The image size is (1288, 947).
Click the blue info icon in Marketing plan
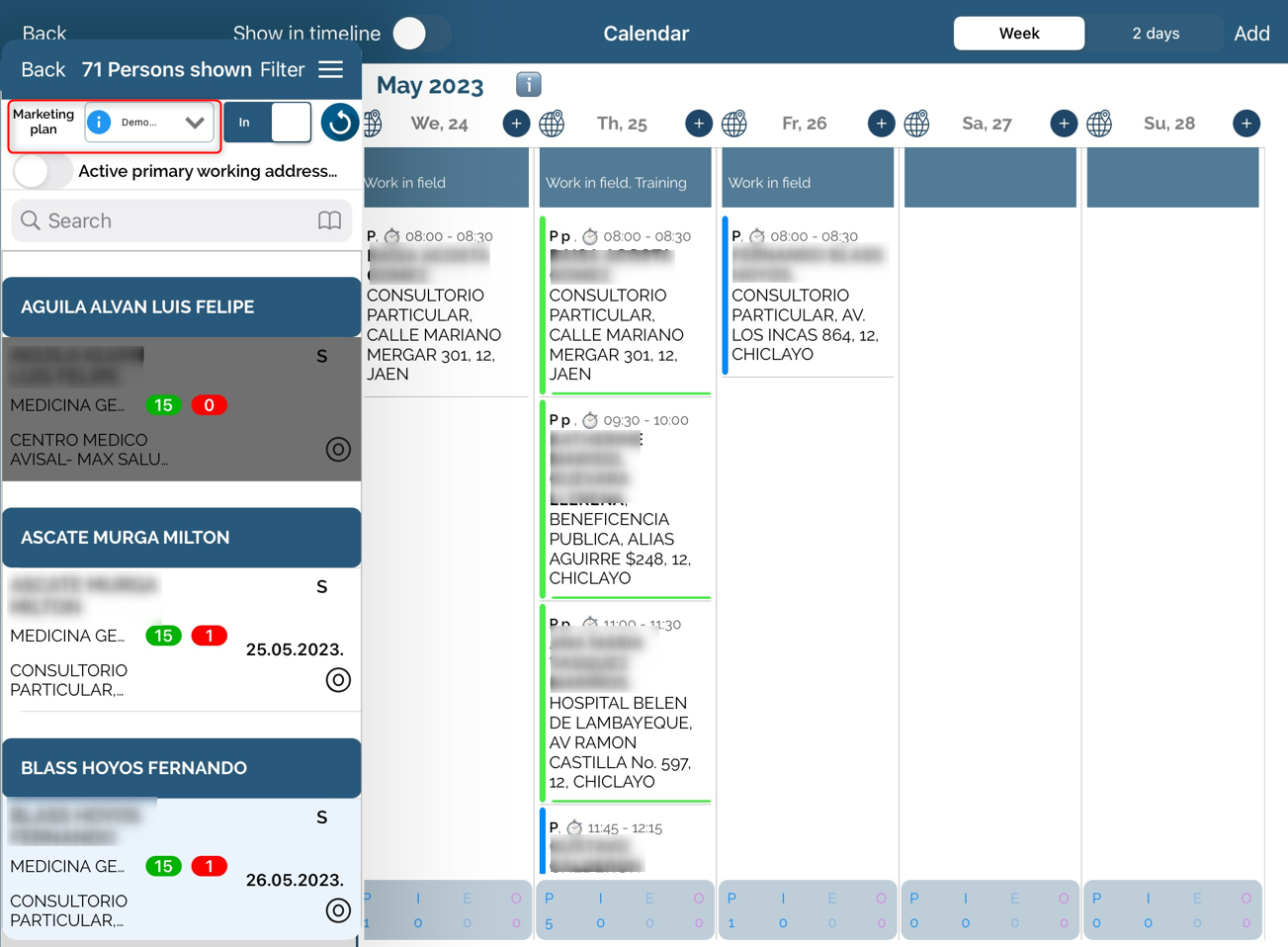(x=99, y=123)
